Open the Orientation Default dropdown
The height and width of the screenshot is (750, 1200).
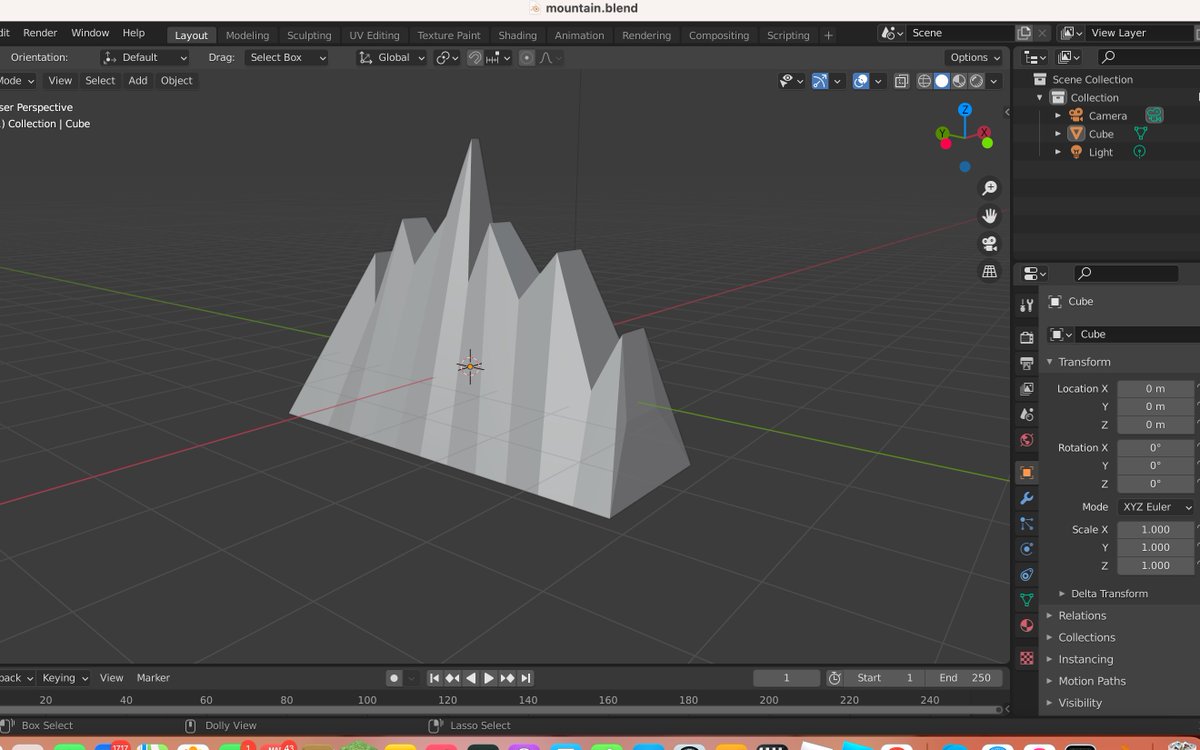[x=145, y=58]
